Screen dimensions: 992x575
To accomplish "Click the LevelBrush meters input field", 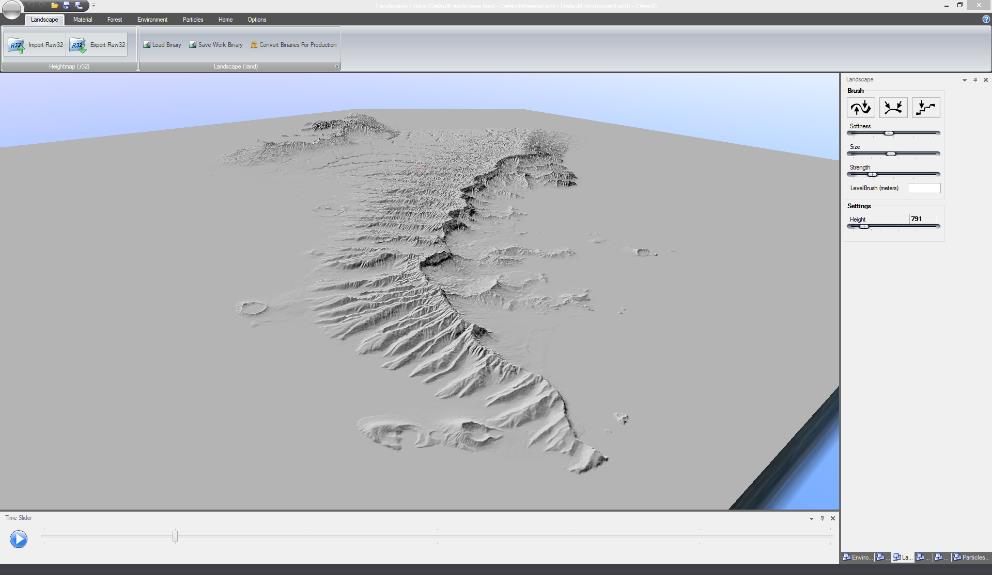I will [x=924, y=188].
